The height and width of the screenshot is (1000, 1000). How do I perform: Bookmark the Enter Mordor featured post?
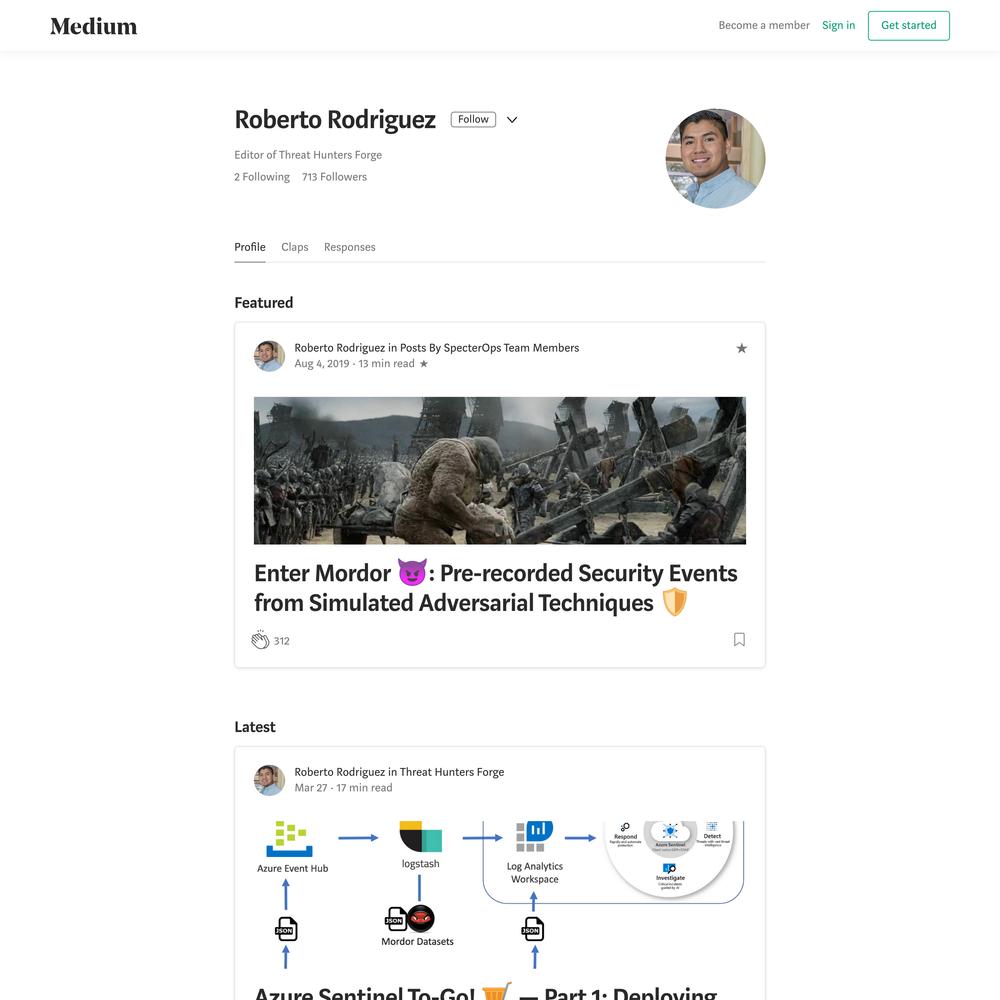[x=739, y=640]
